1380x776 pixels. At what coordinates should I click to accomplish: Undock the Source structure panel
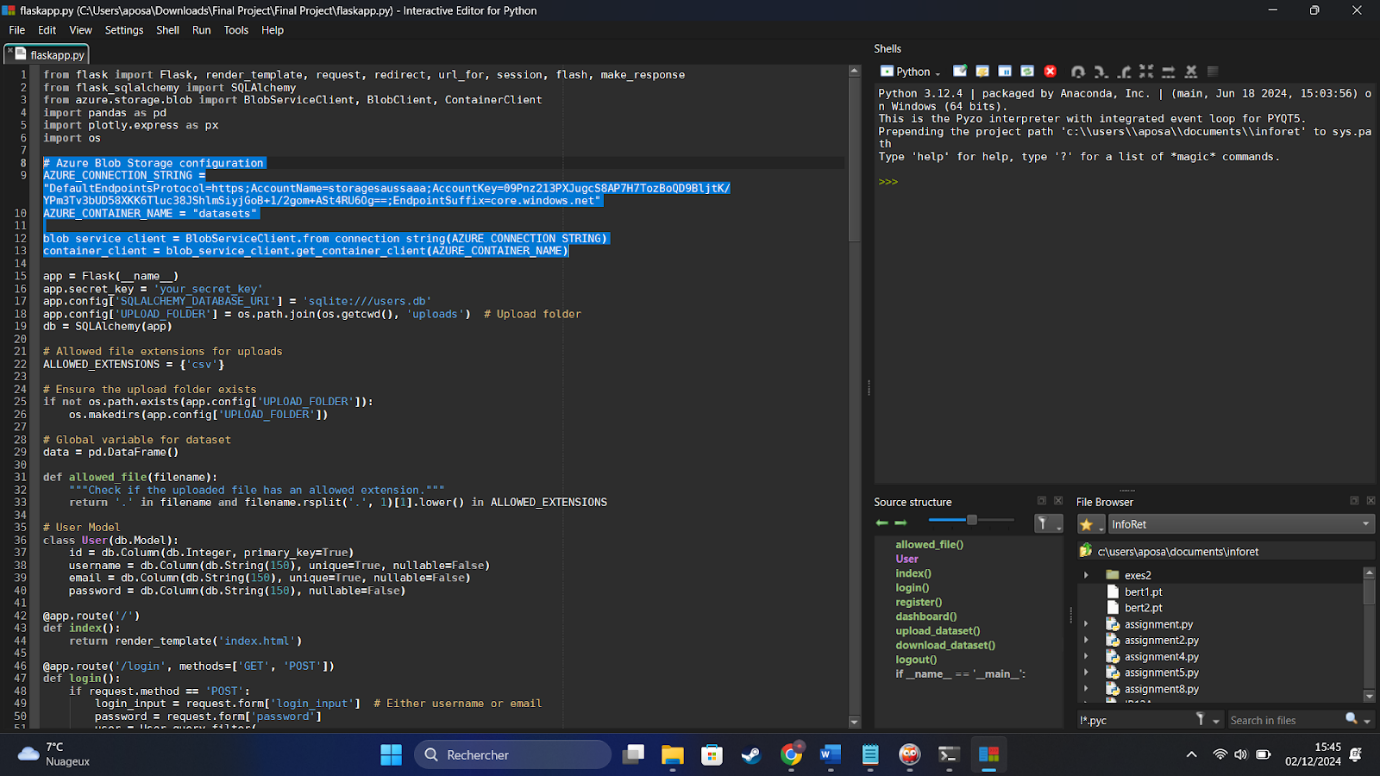tap(1042, 501)
